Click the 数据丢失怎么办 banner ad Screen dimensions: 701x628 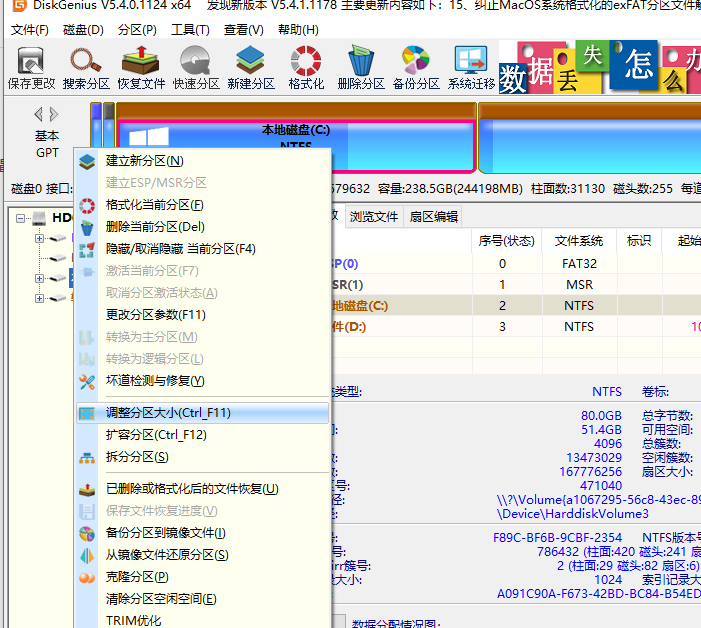click(x=600, y=67)
